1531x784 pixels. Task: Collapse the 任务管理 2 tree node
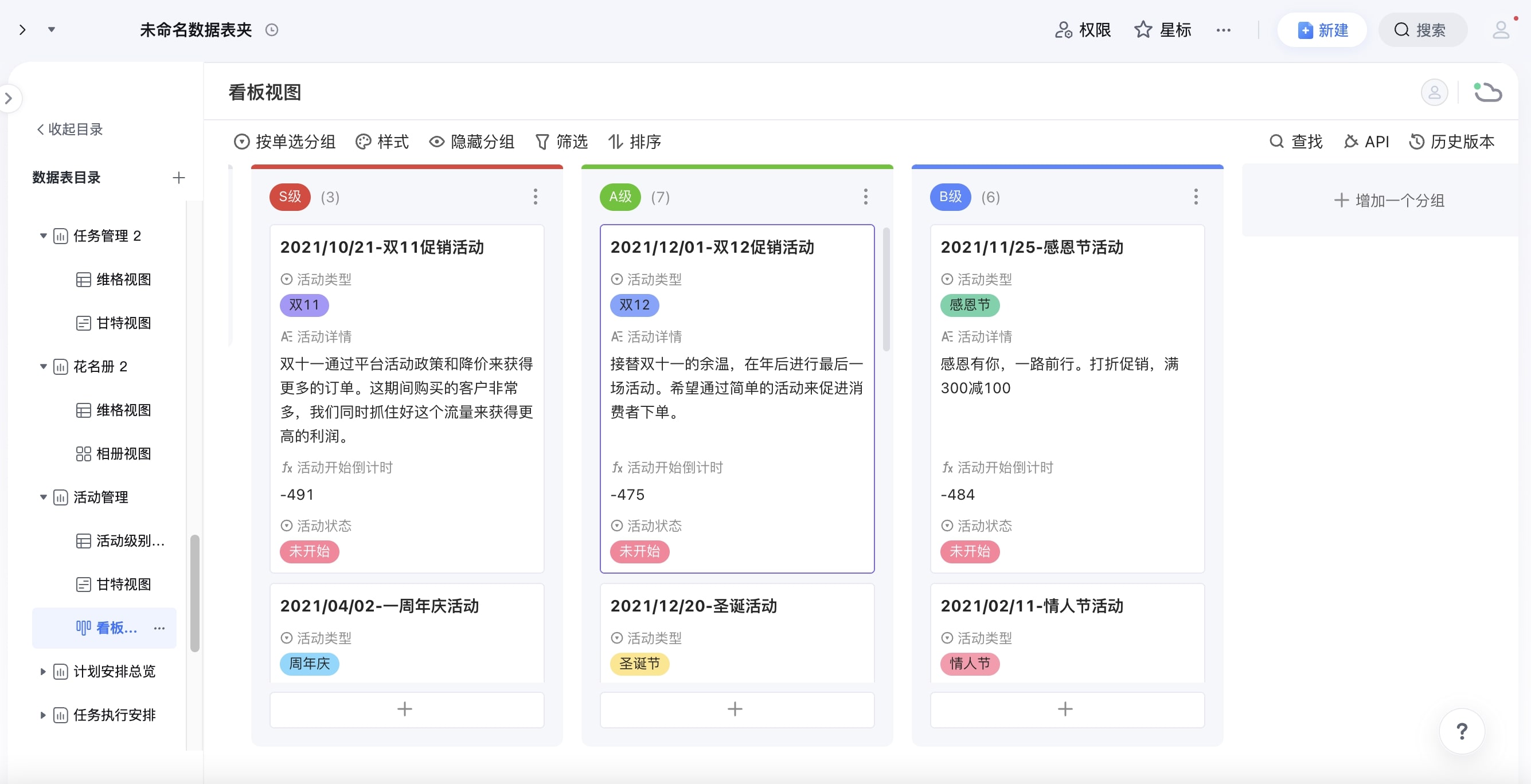coord(43,236)
